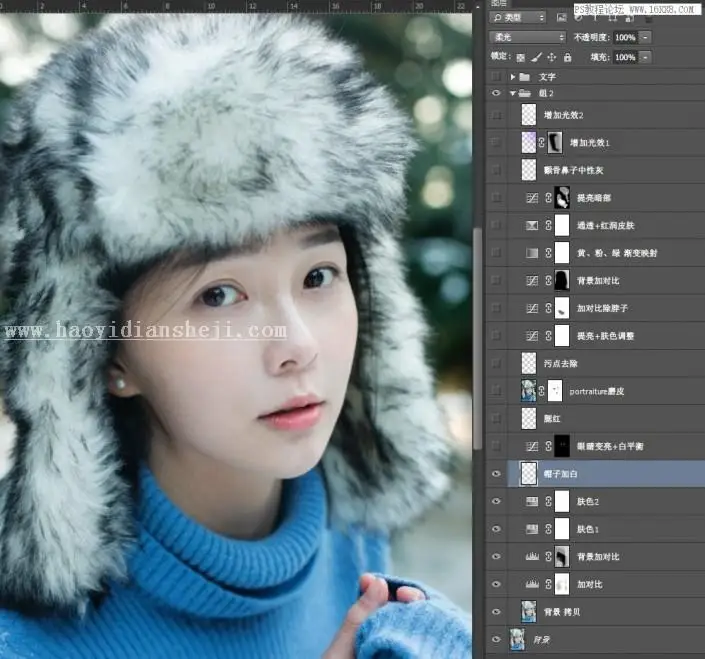Show the 腮红 layer
Screen dimensions: 705x659
coord(496,419)
